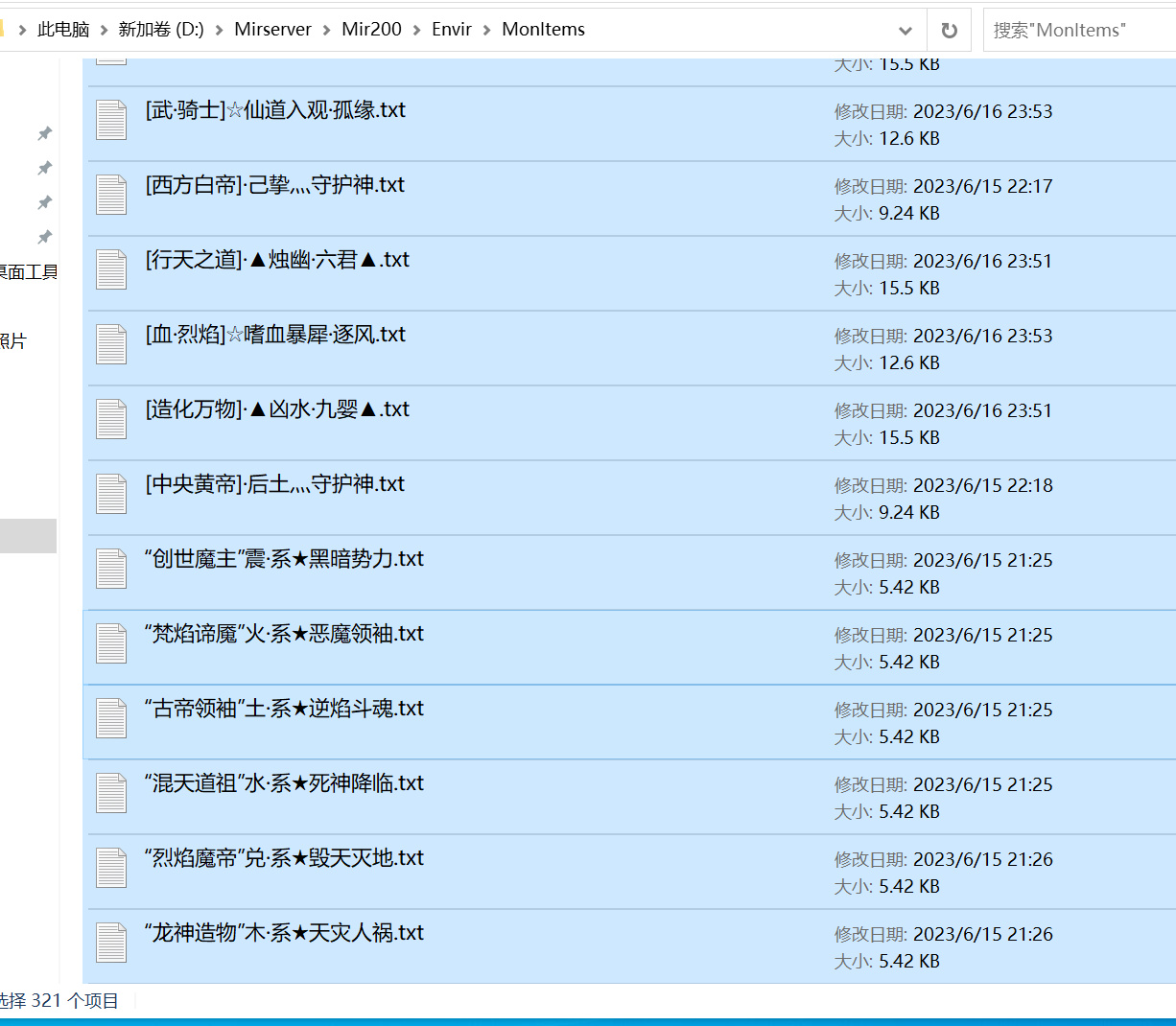Select file name "创世魔主"震·系★黑暗势力.txt
Screen dimensions: 1176x1026
(x=284, y=559)
